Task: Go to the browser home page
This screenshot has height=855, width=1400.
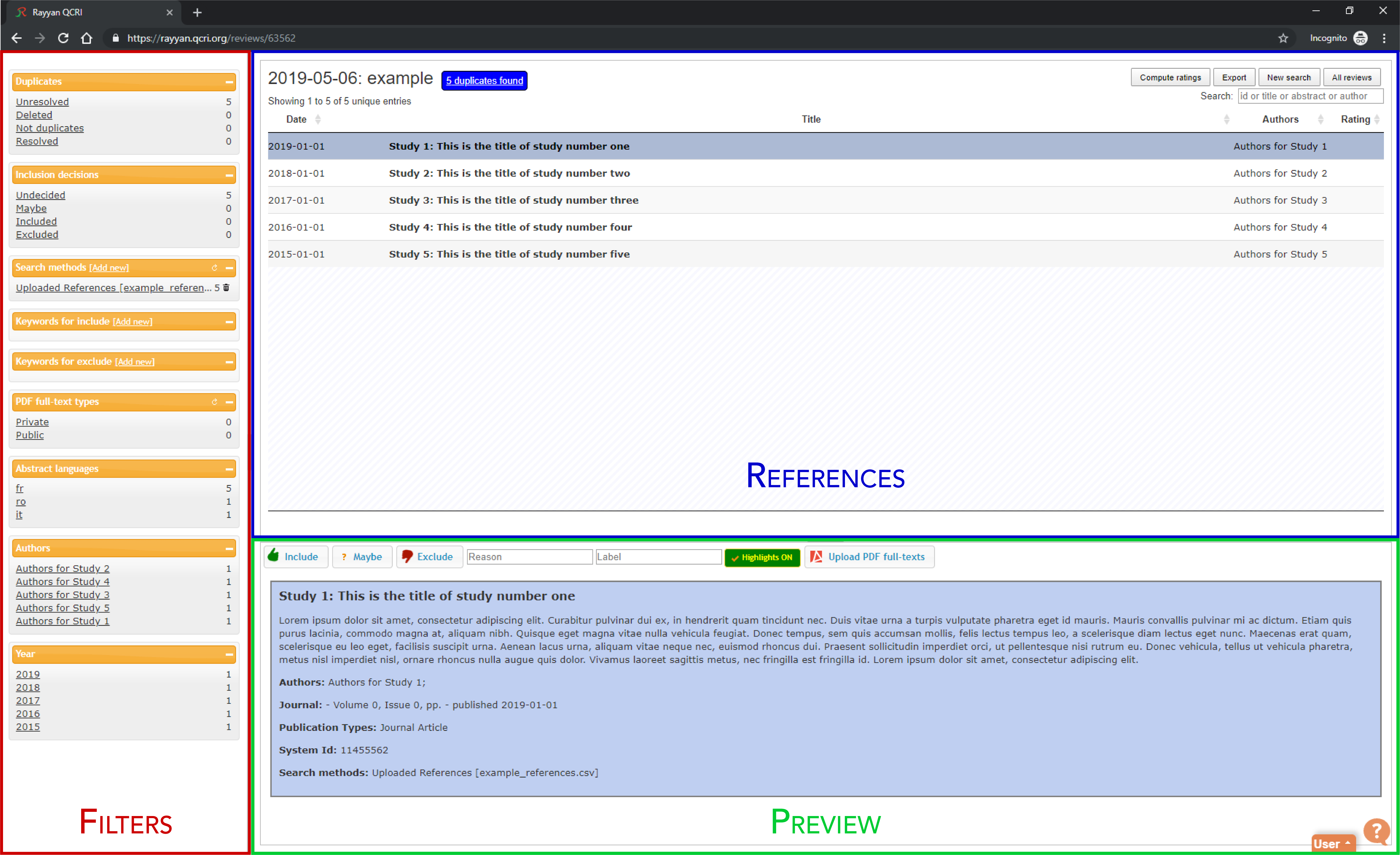Action: pos(86,38)
